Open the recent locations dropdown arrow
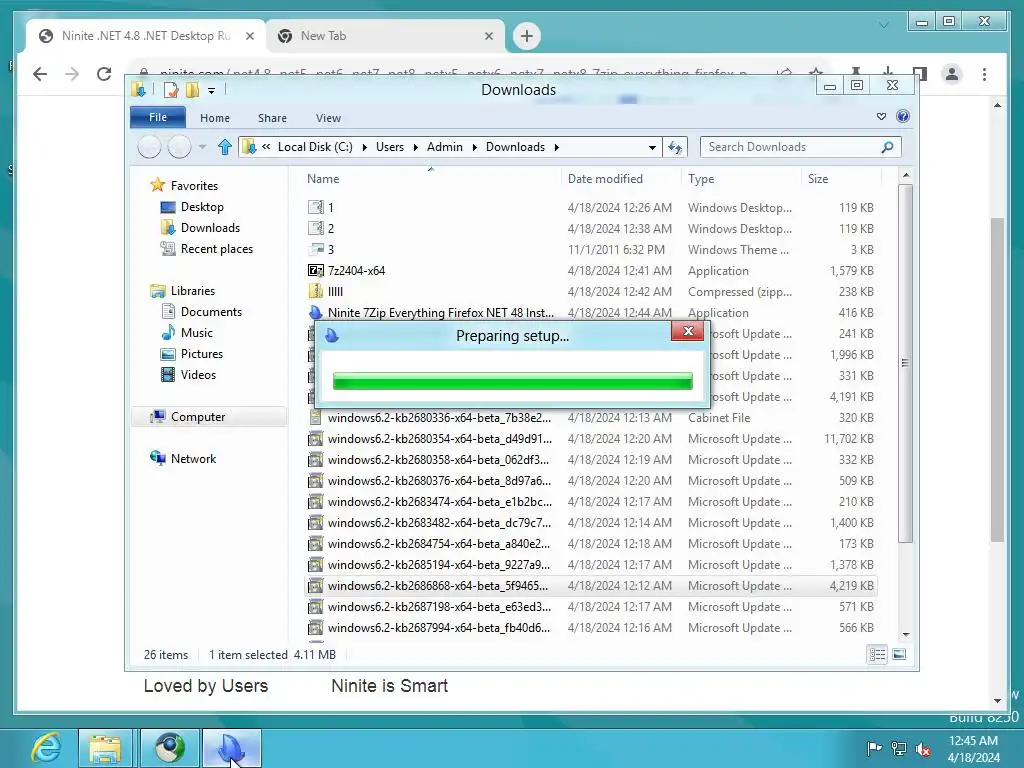This screenshot has height=768, width=1024. (202, 147)
